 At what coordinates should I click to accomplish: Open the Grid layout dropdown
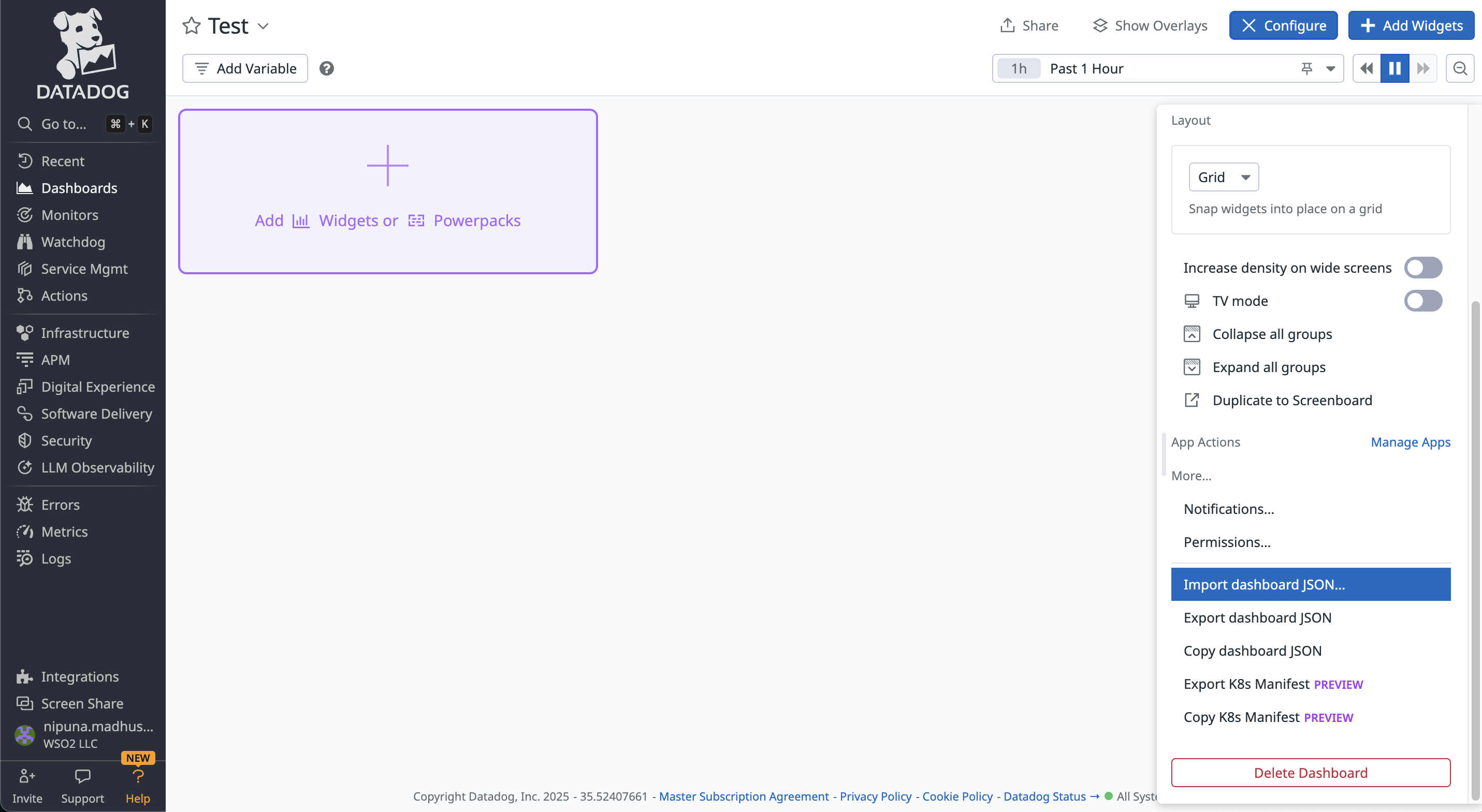1224,177
